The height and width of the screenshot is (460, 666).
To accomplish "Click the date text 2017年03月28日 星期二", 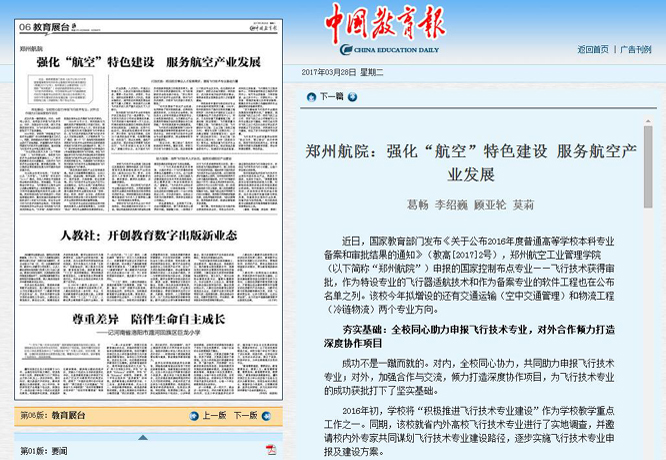I will coord(342,73).
